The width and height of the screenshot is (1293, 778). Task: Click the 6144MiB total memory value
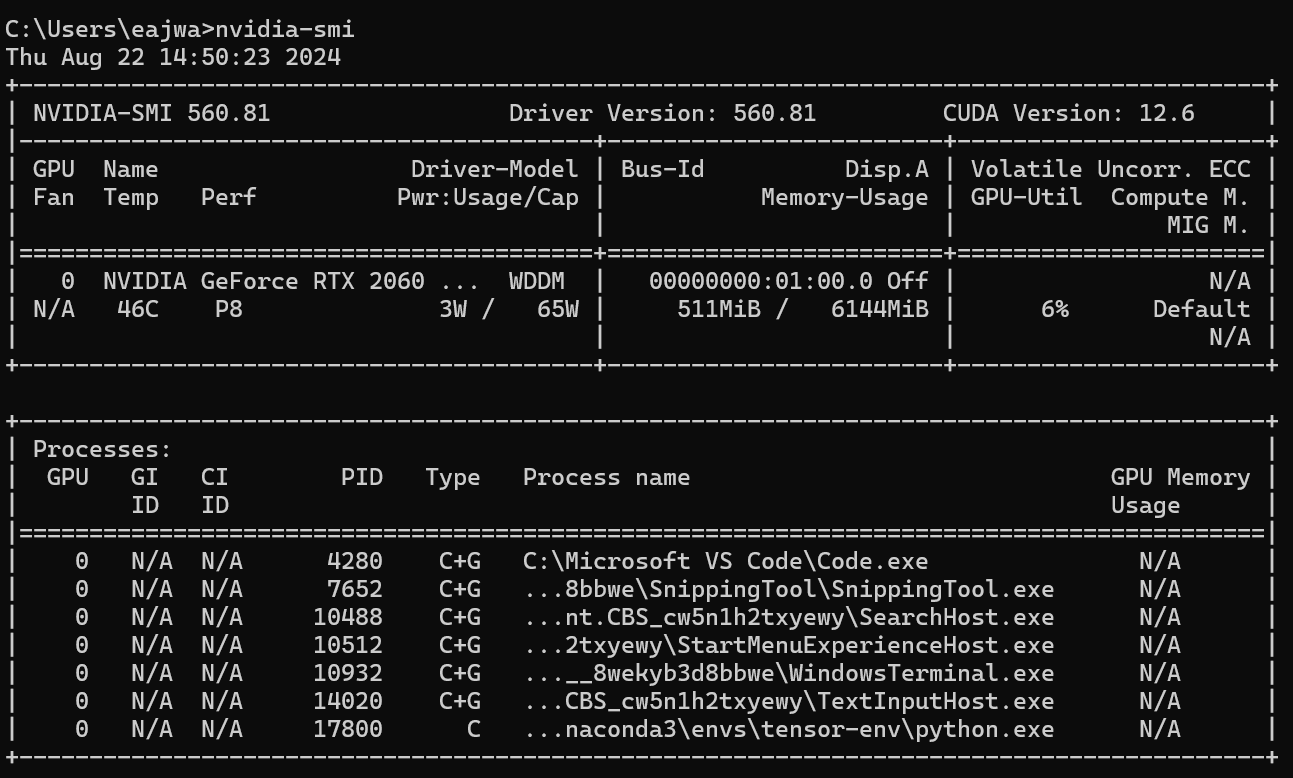point(879,309)
